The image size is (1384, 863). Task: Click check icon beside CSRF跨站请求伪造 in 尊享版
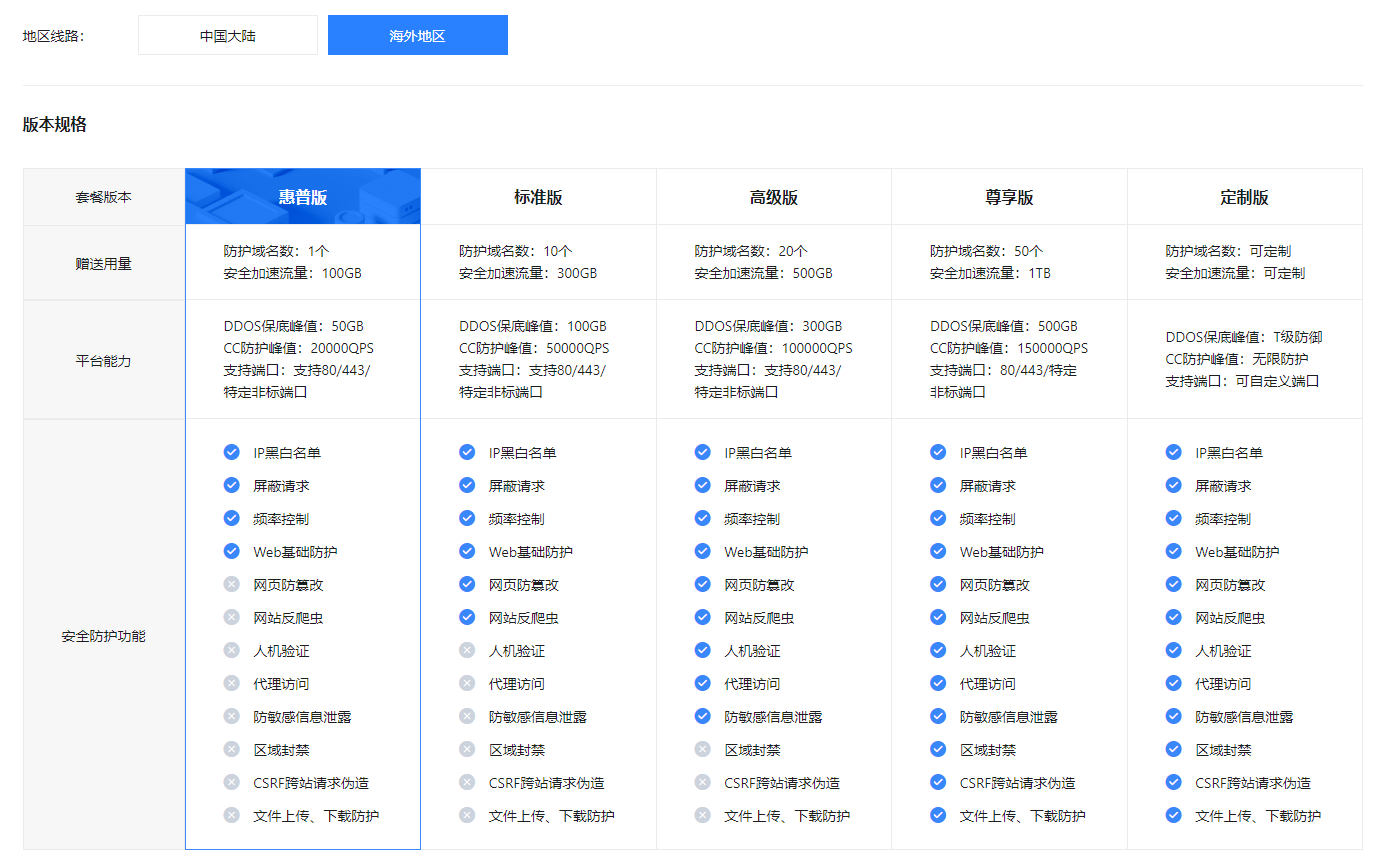click(x=938, y=782)
